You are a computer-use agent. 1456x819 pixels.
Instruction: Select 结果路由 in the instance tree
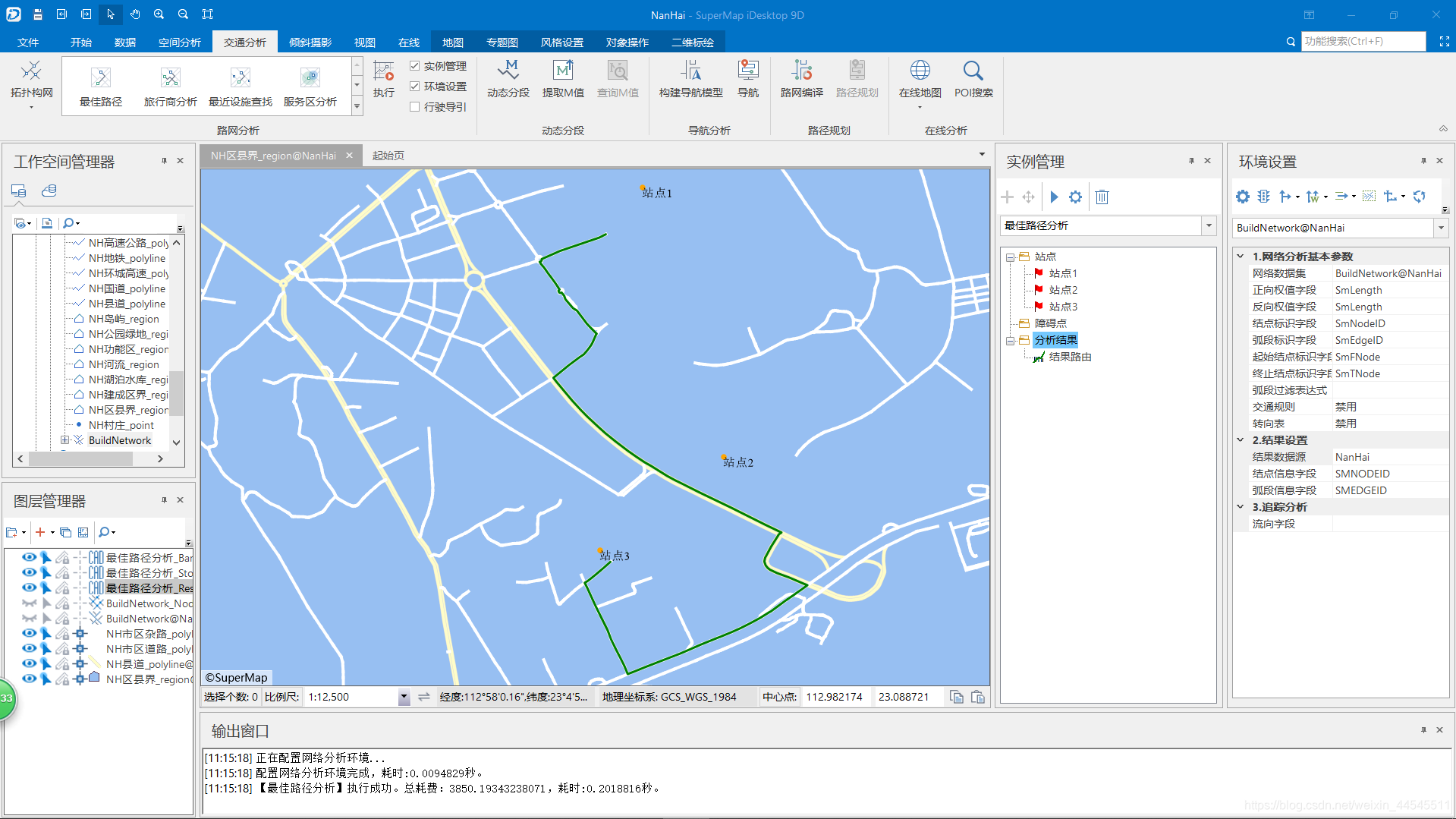(1070, 357)
